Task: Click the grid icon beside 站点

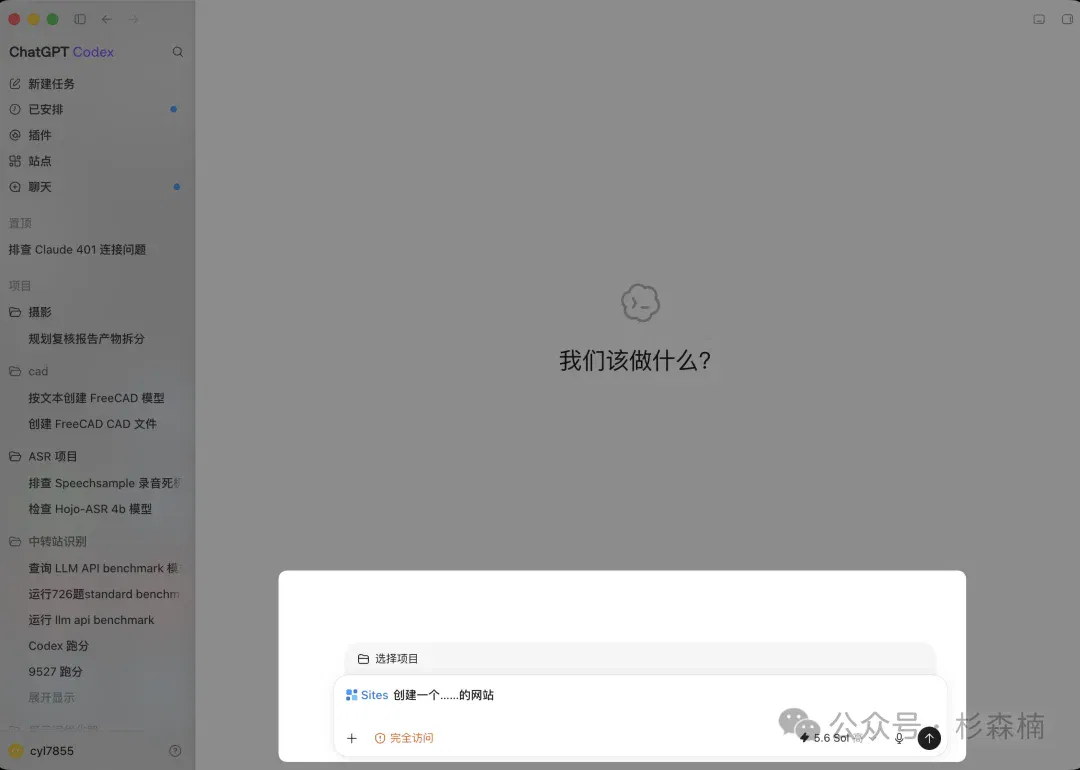Action: coord(15,161)
